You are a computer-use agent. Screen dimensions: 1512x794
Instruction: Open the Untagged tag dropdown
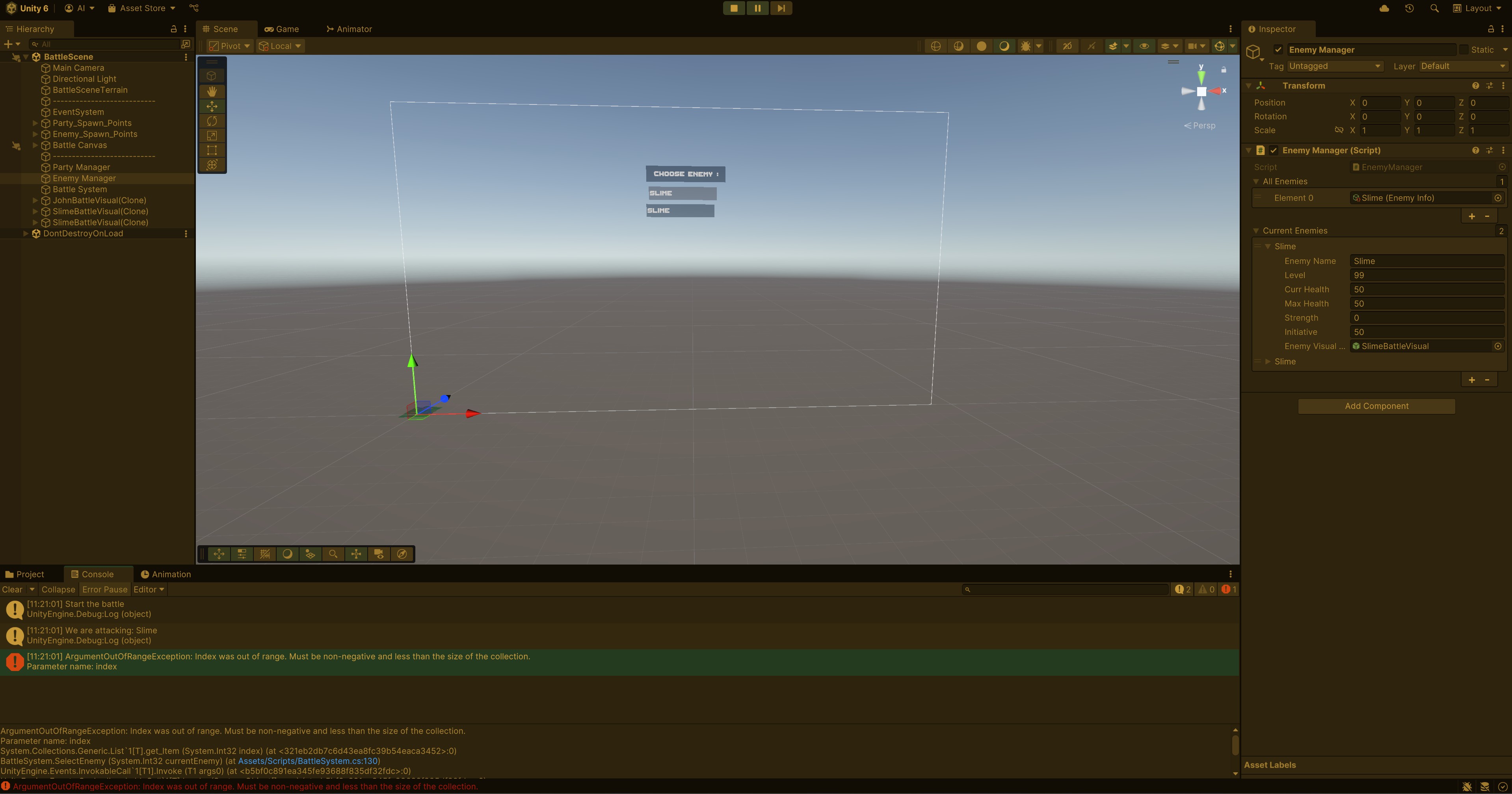1334,66
